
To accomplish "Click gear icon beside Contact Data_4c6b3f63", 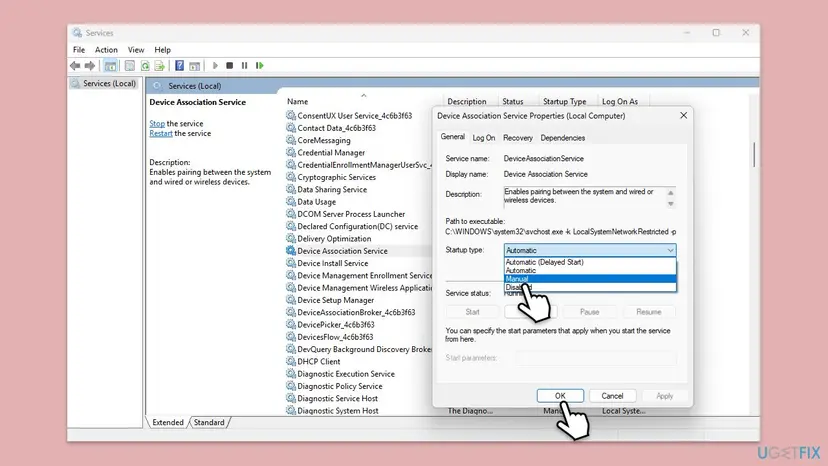I will 291,128.
